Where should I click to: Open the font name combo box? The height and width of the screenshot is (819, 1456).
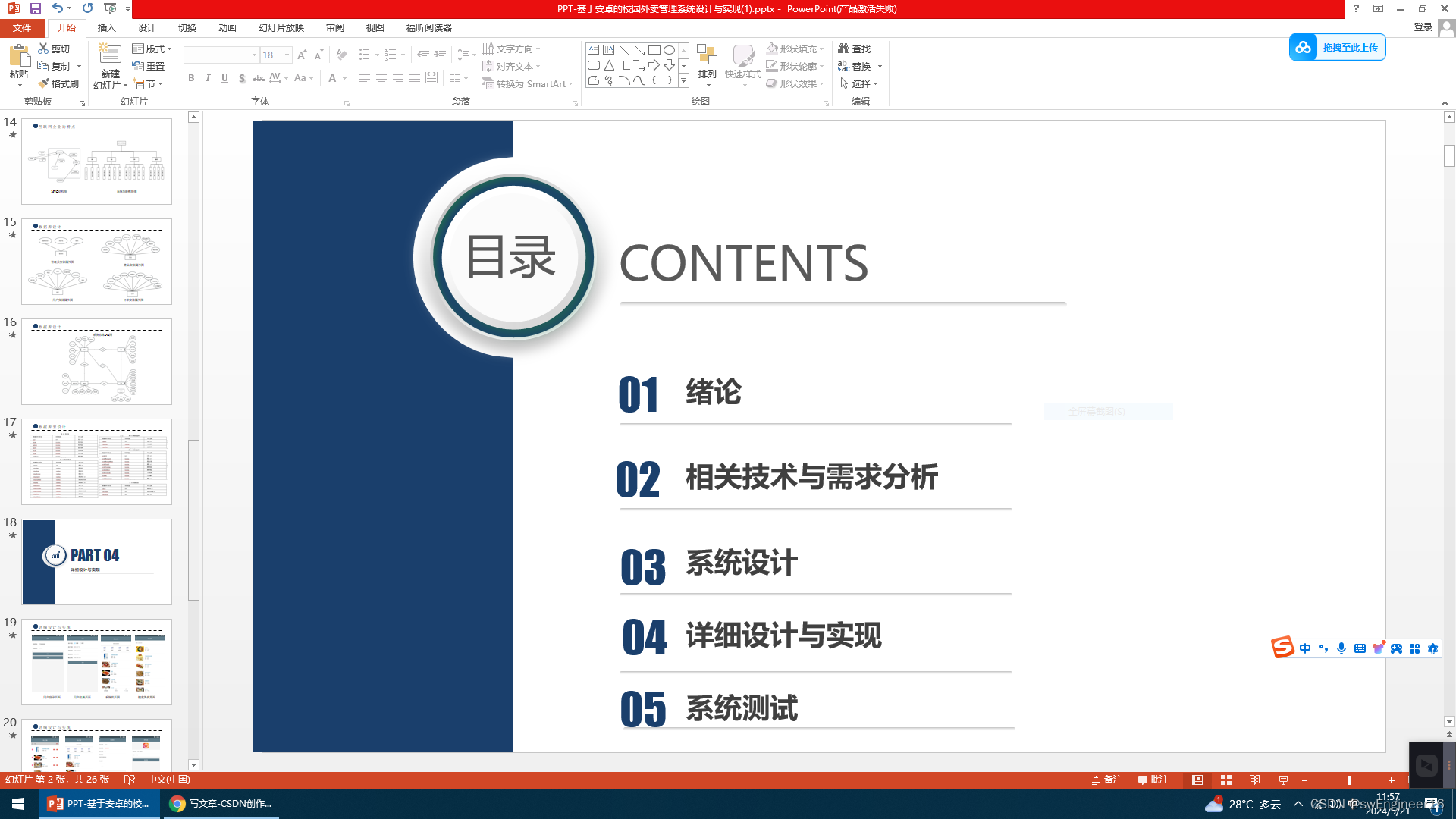221,55
